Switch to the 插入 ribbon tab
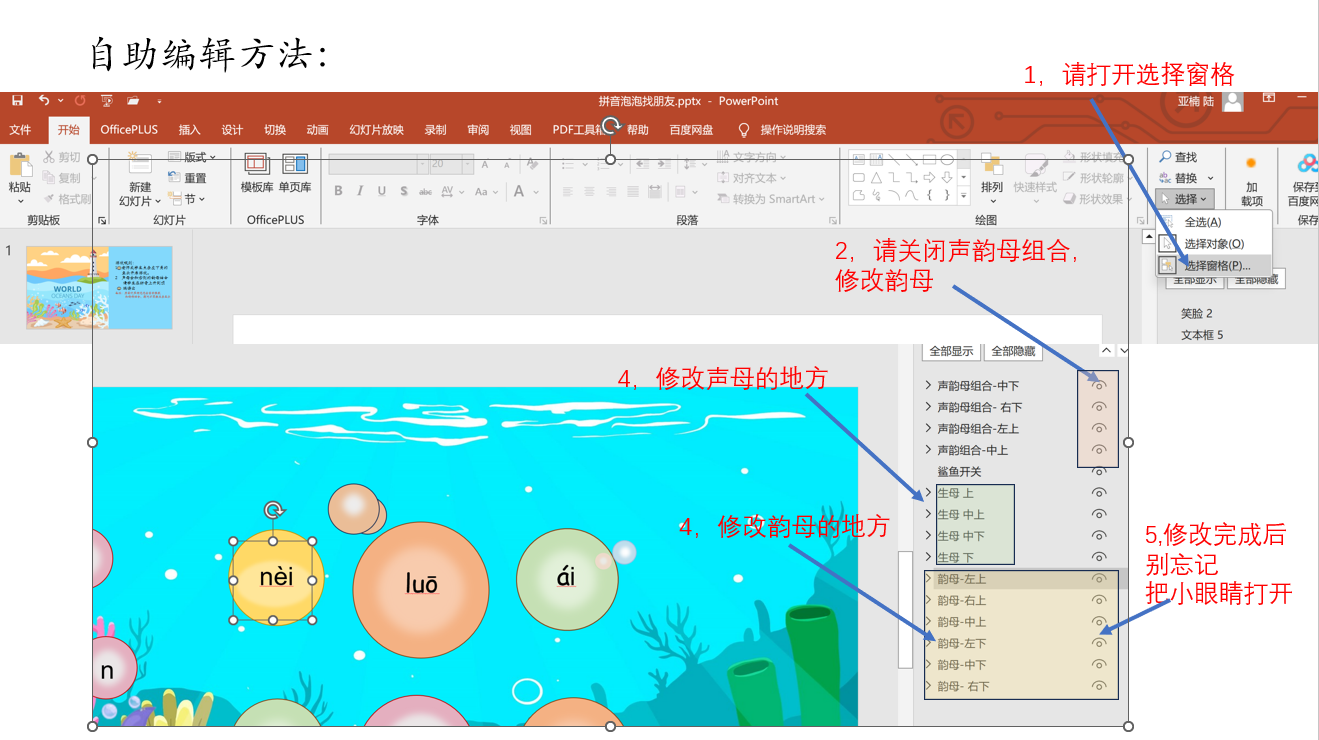Screen dimensions: 1319x740 coord(189,130)
